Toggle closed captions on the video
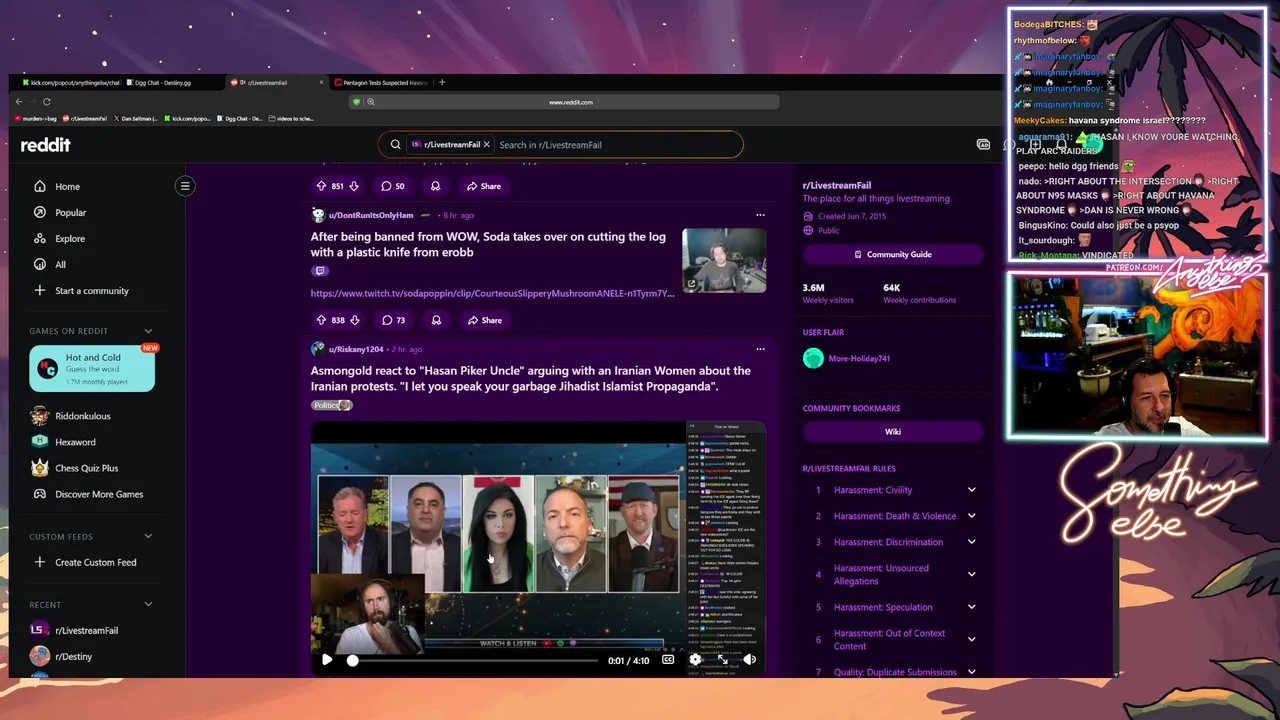The width and height of the screenshot is (1280, 720). 668,660
